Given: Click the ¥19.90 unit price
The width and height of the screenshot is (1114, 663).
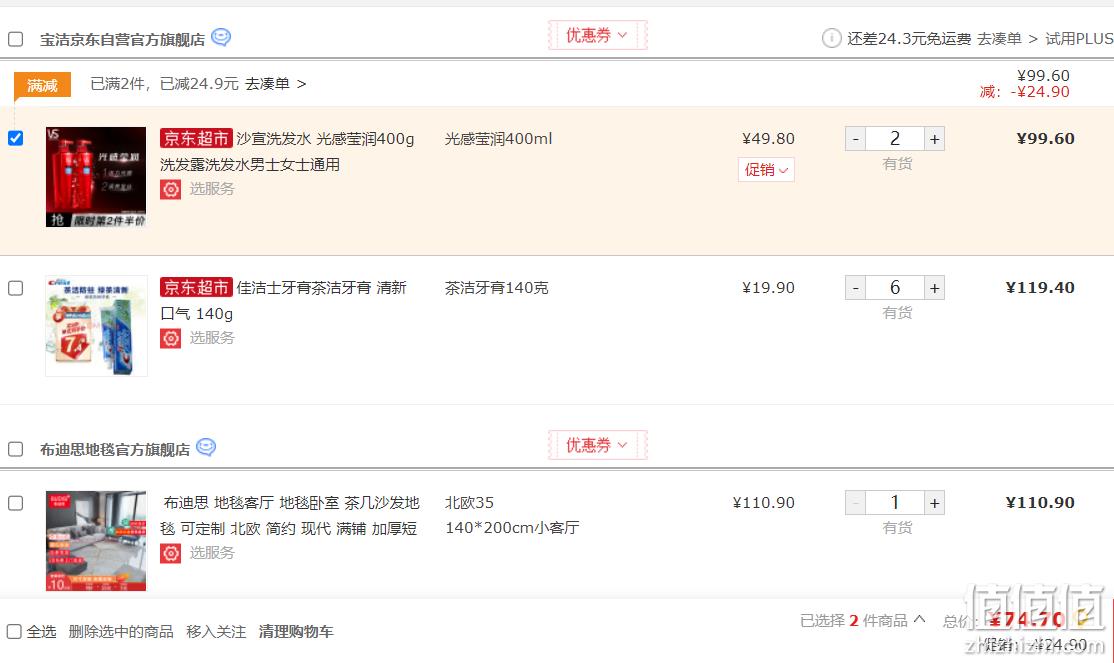Looking at the screenshot, I should coord(768,288).
